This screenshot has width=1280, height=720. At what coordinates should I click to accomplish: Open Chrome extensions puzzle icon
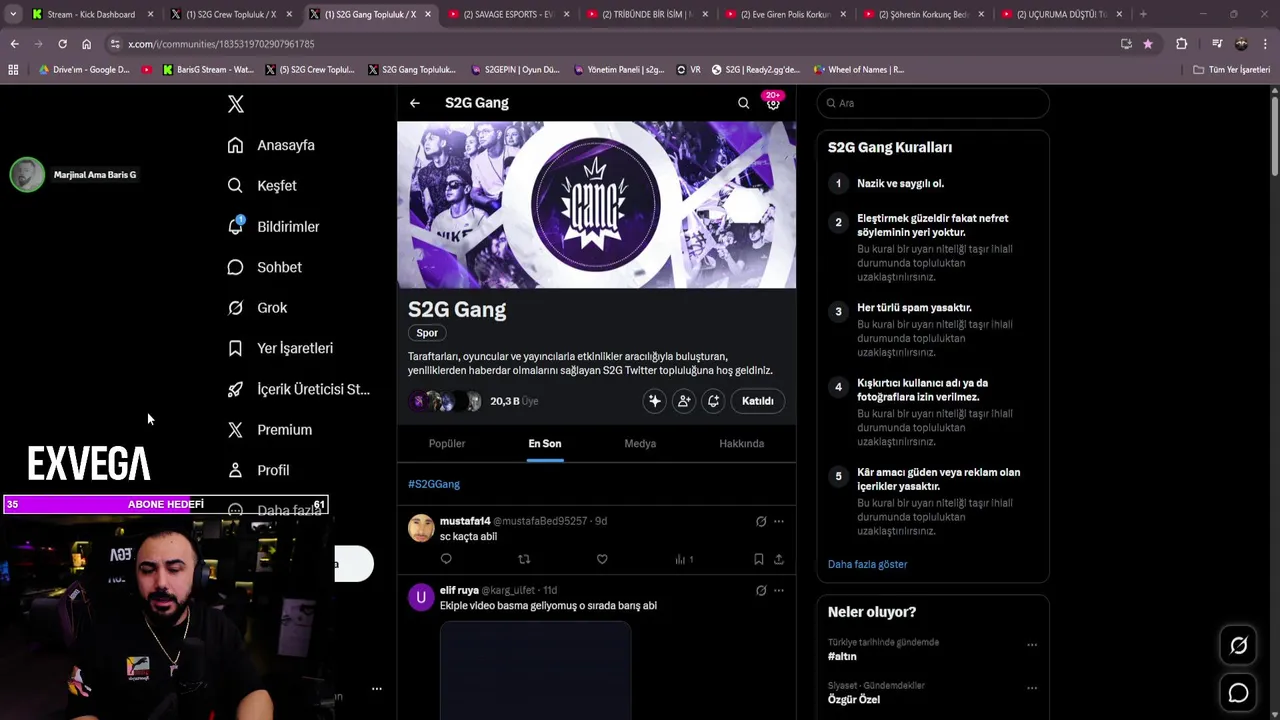point(1181,44)
